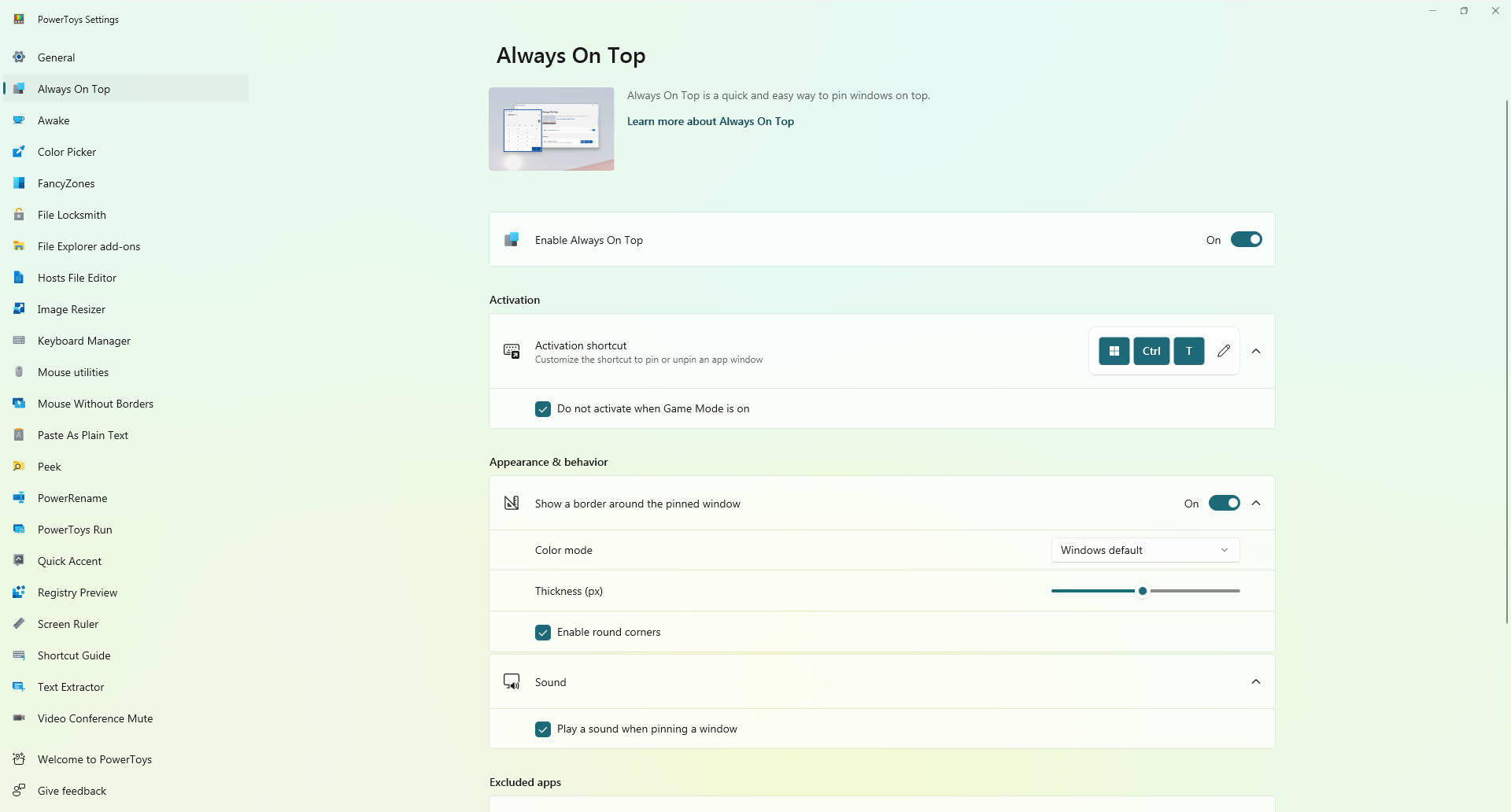This screenshot has width=1511, height=812.
Task: Uncheck Enable round corners checkbox
Action: tap(543, 633)
